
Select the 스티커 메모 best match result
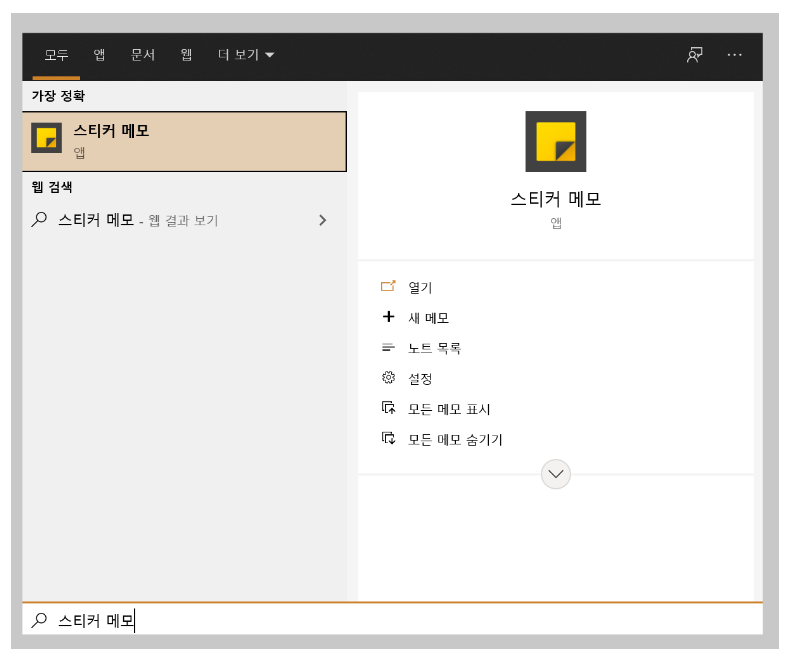coord(184,142)
